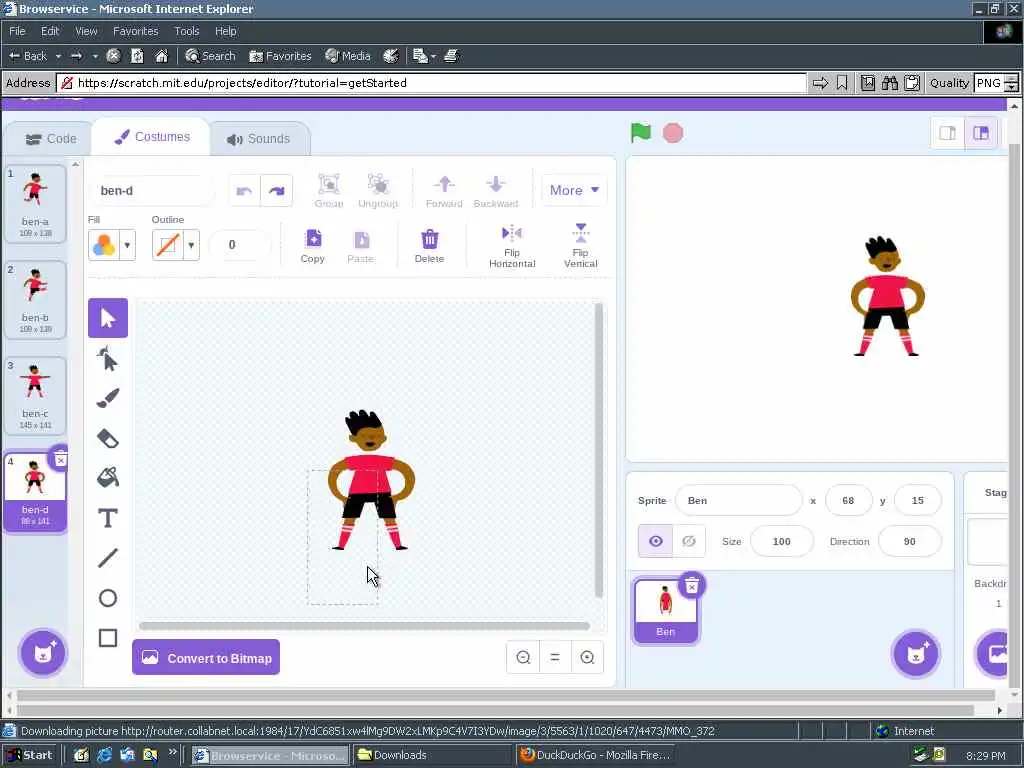The width and height of the screenshot is (1024, 768).
Task: Select the Circle tool
Action: tap(108, 598)
